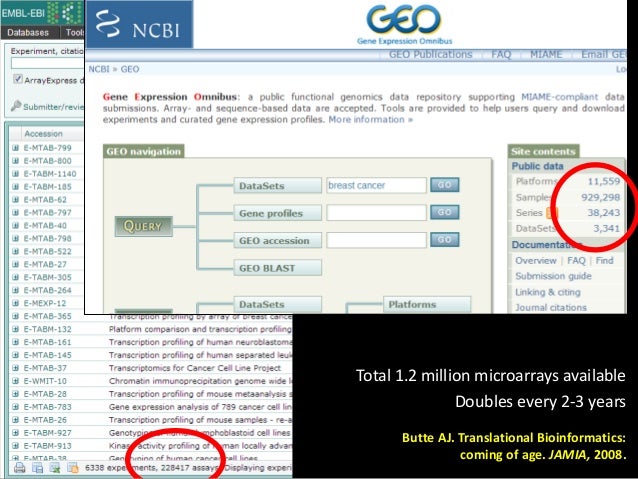Click the Gene profiles button
This screenshot has height=479, width=638.
pyautogui.click(x=277, y=213)
